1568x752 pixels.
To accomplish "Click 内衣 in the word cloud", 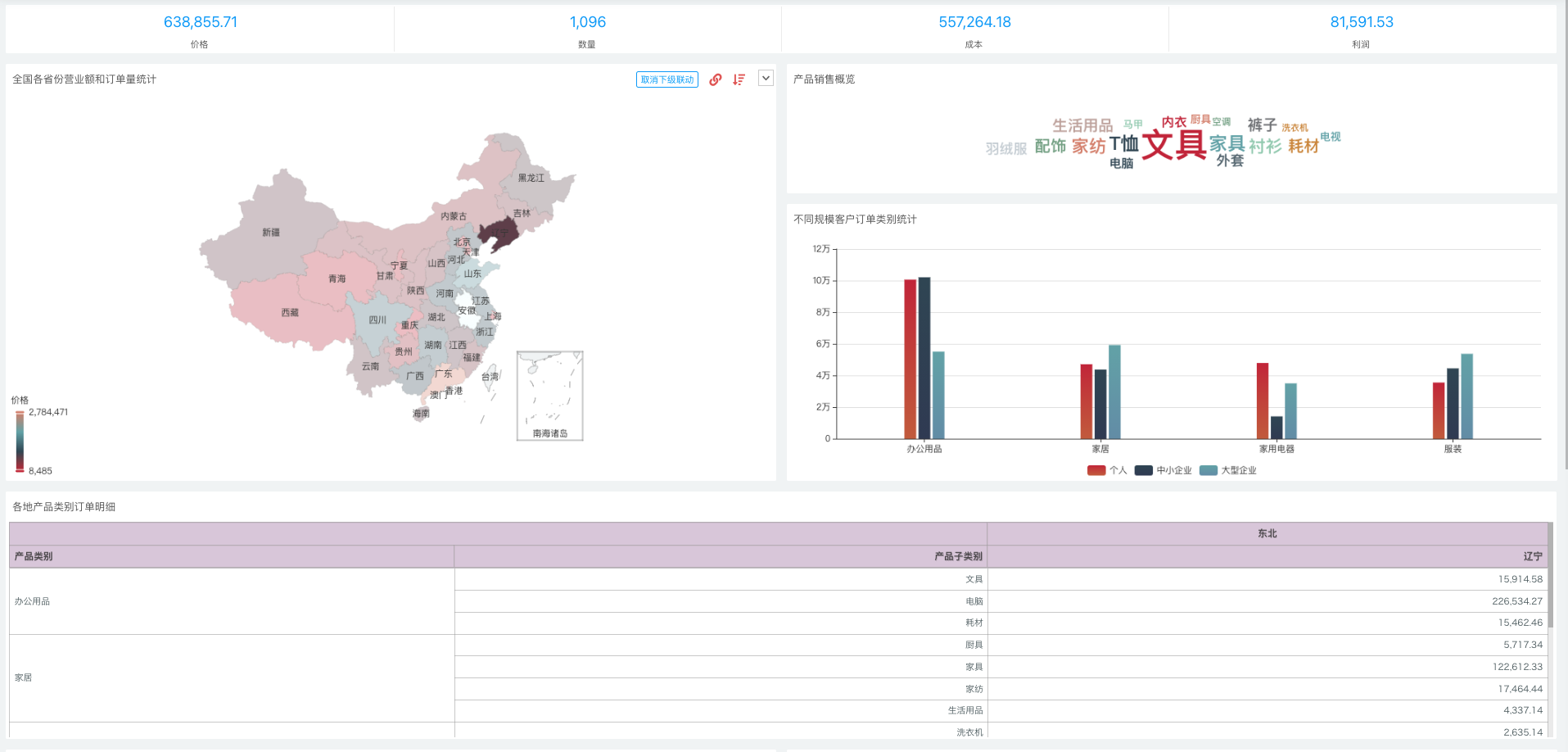I will (x=1174, y=122).
